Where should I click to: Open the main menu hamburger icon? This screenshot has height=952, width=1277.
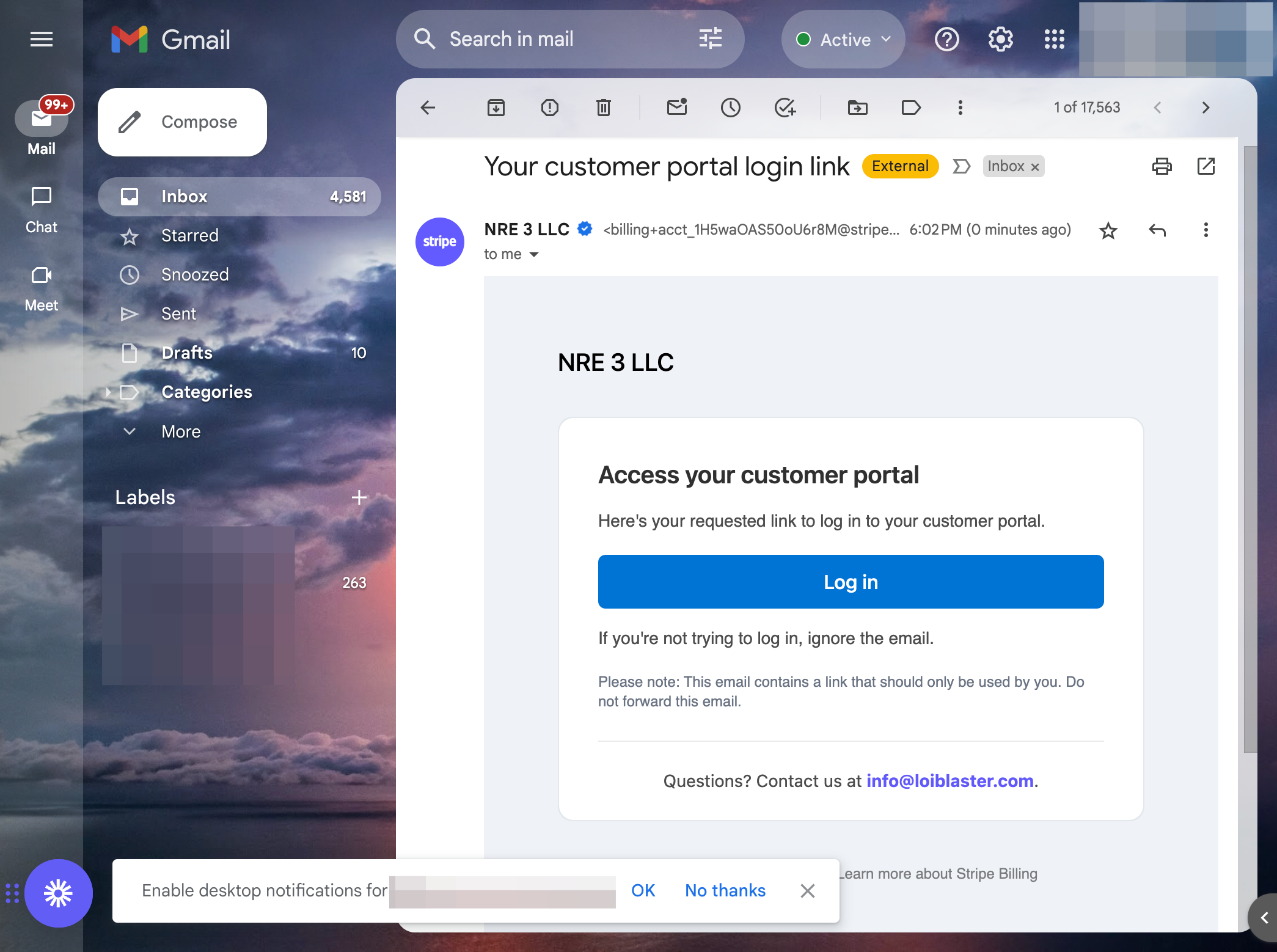pyautogui.click(x=42, y=40)
